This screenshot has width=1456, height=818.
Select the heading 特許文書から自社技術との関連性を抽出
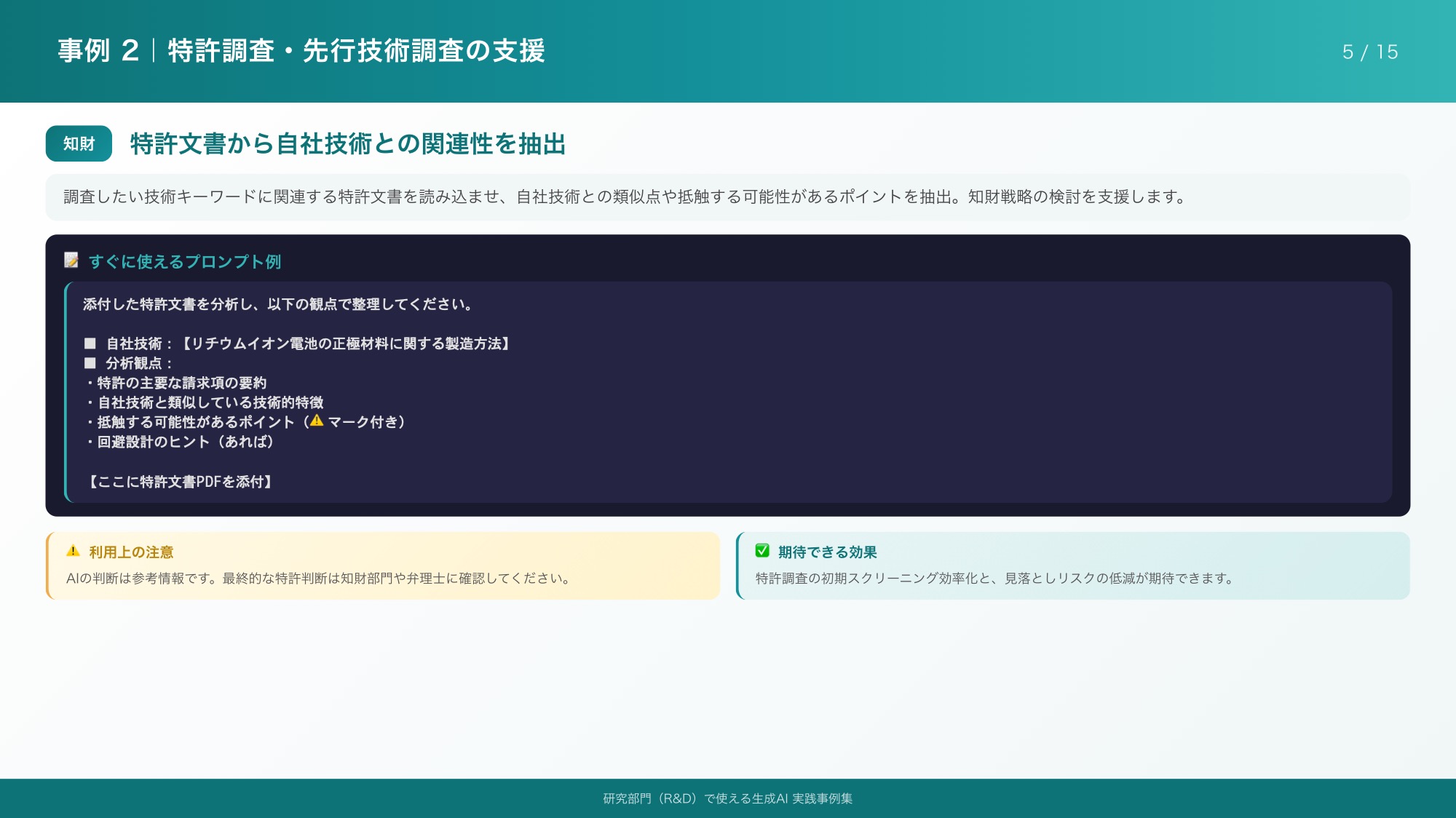coord(348,143)
